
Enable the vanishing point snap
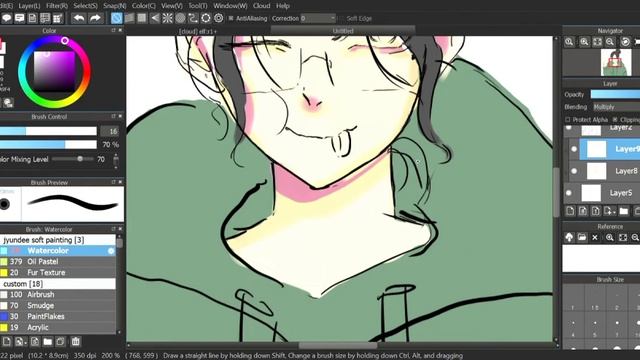(x=155, y=18)
